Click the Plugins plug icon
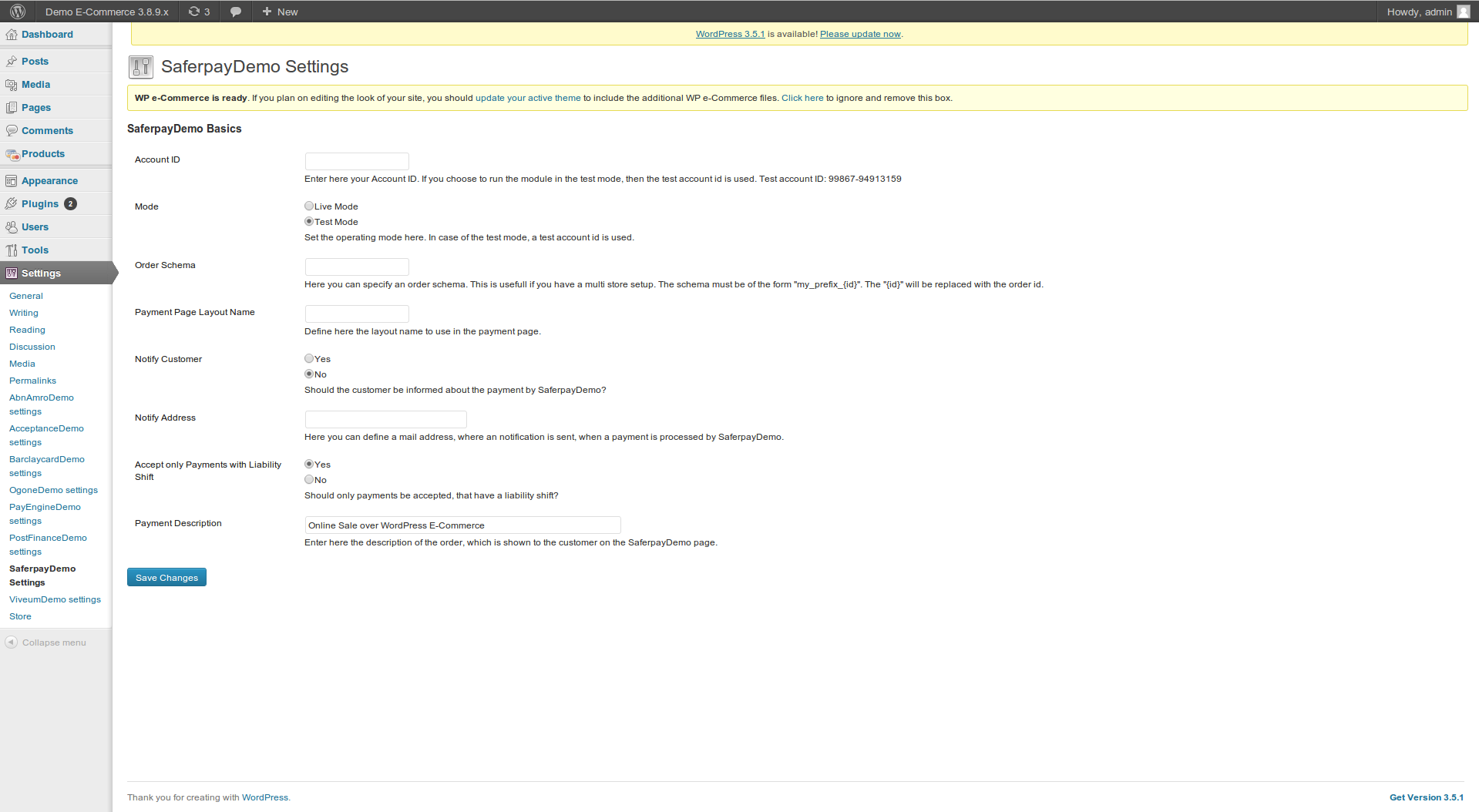 click(11, 204)
